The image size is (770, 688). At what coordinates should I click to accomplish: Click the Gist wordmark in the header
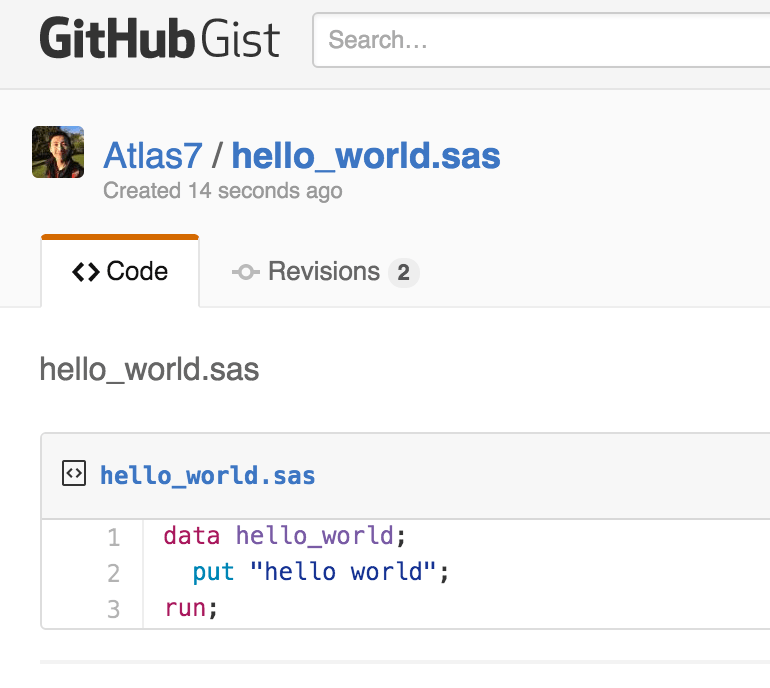pos(241,40)
